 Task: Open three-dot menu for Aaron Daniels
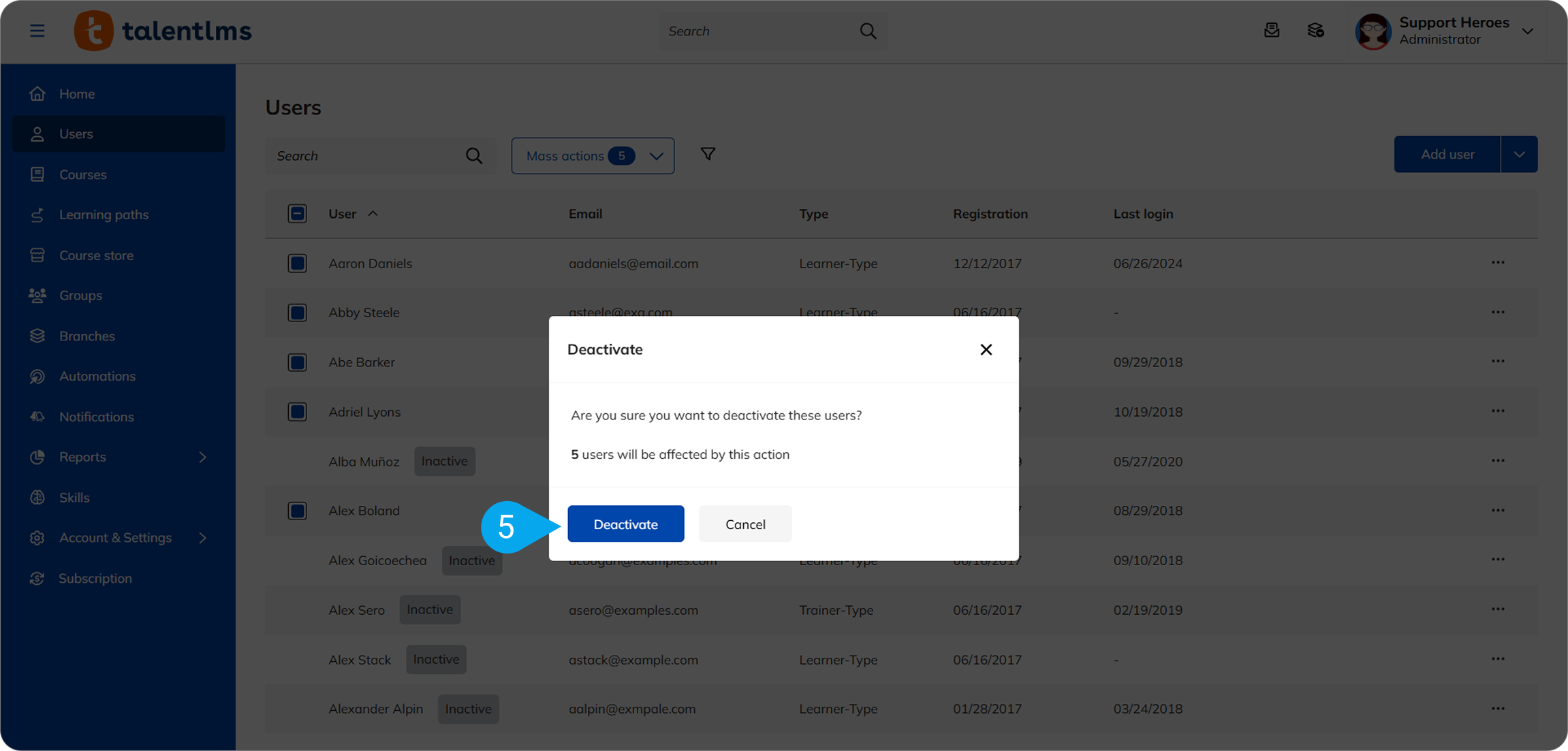click(x=1497, y=263)
